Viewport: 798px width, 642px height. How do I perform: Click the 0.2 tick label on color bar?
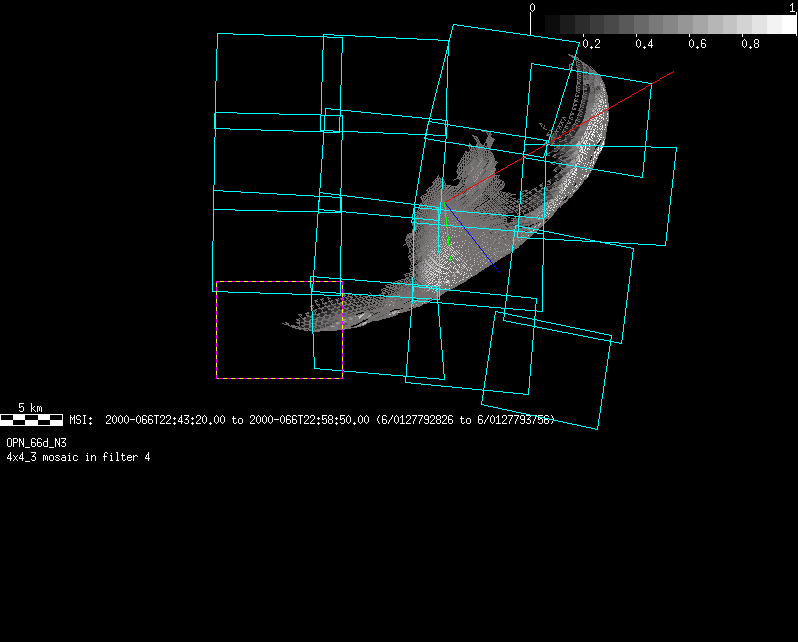(591, 44)
